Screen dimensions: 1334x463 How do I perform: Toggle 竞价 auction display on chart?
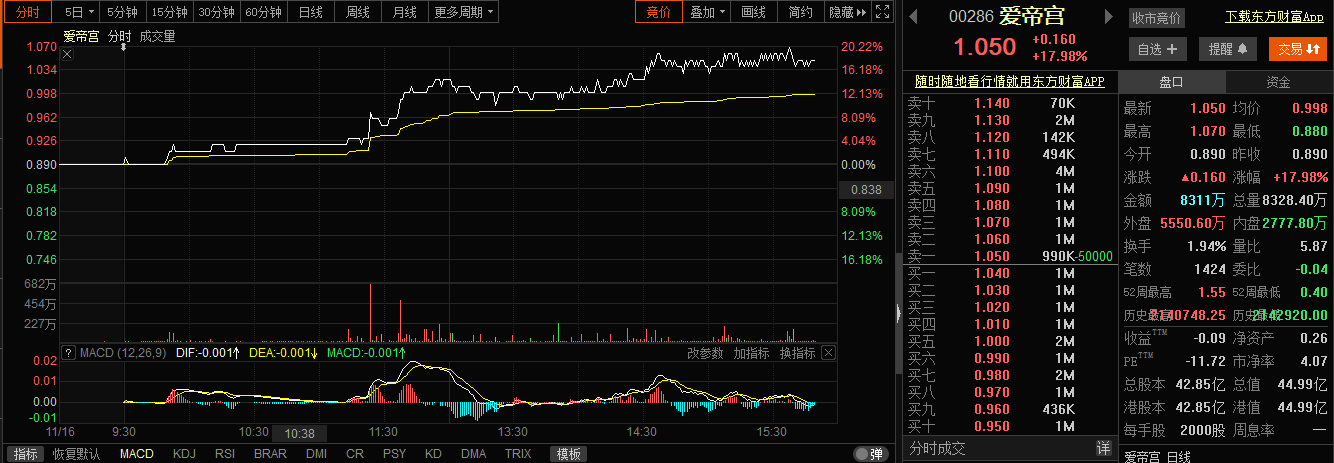click(x=659, y=13)
